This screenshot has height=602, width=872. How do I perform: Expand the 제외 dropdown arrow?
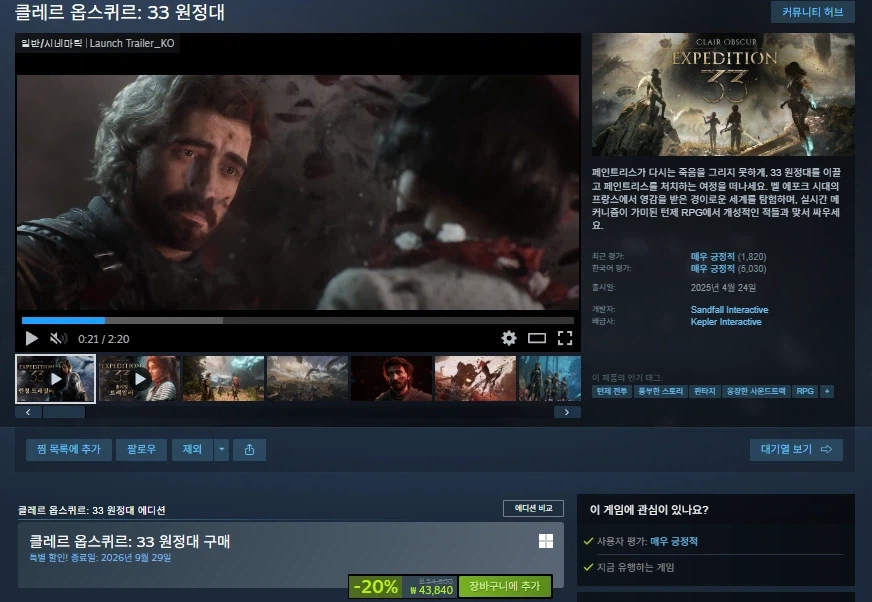tap(221, 450)
